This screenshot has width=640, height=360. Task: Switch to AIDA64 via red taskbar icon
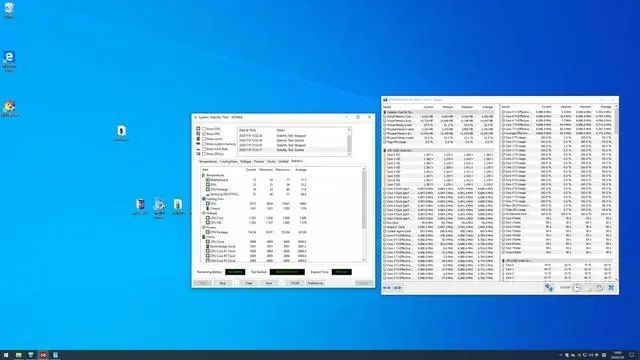[x=43, y=355]
